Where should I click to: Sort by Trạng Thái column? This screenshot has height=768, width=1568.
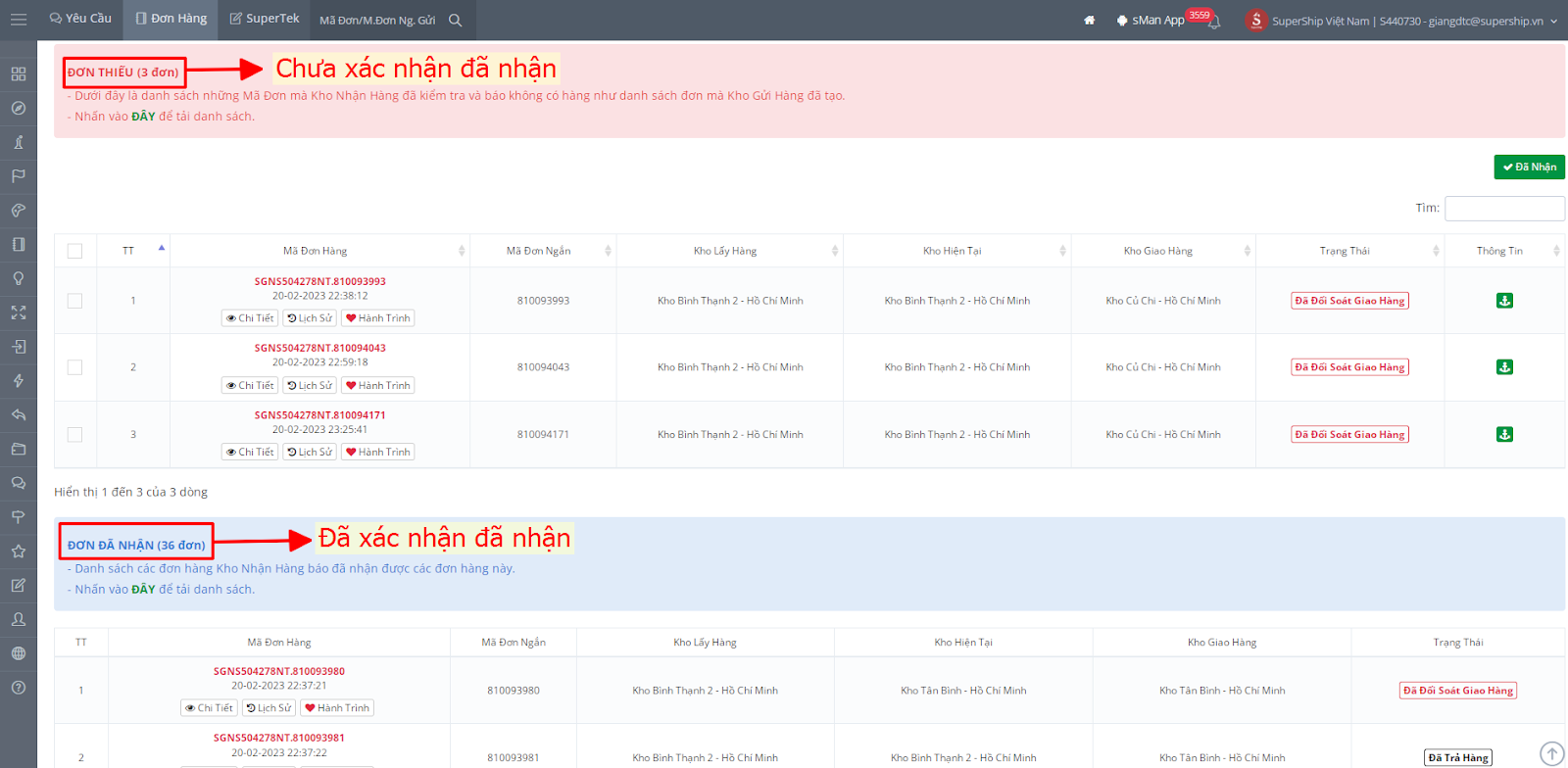point(1349,251)
